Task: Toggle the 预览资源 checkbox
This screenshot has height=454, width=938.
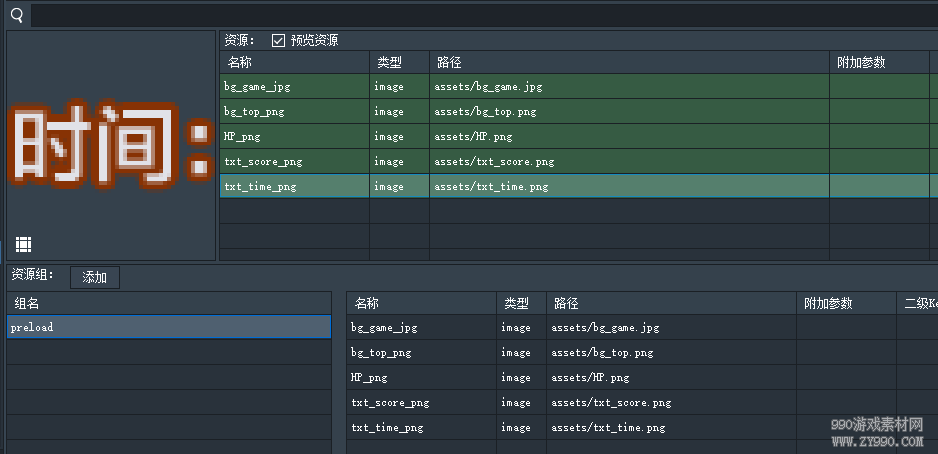Action: (278, 40)
